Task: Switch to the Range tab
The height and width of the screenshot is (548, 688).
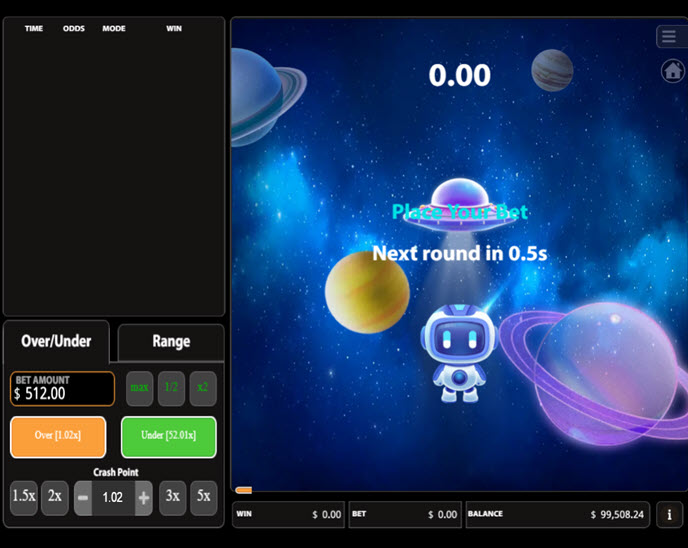Action: pos(171,341)
